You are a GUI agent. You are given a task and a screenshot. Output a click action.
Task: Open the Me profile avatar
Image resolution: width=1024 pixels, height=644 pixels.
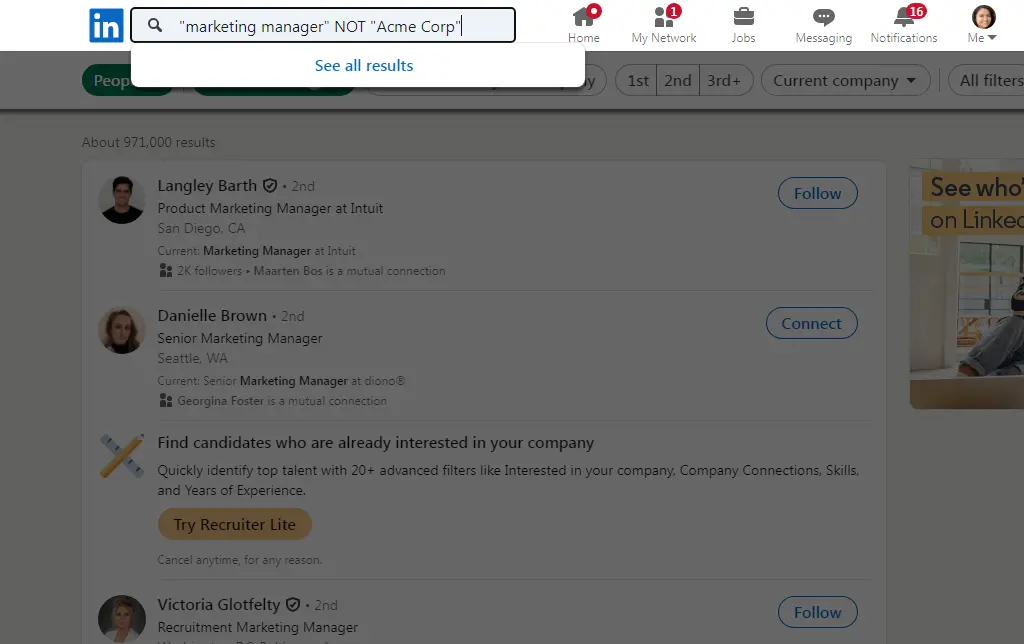(983, 17)
